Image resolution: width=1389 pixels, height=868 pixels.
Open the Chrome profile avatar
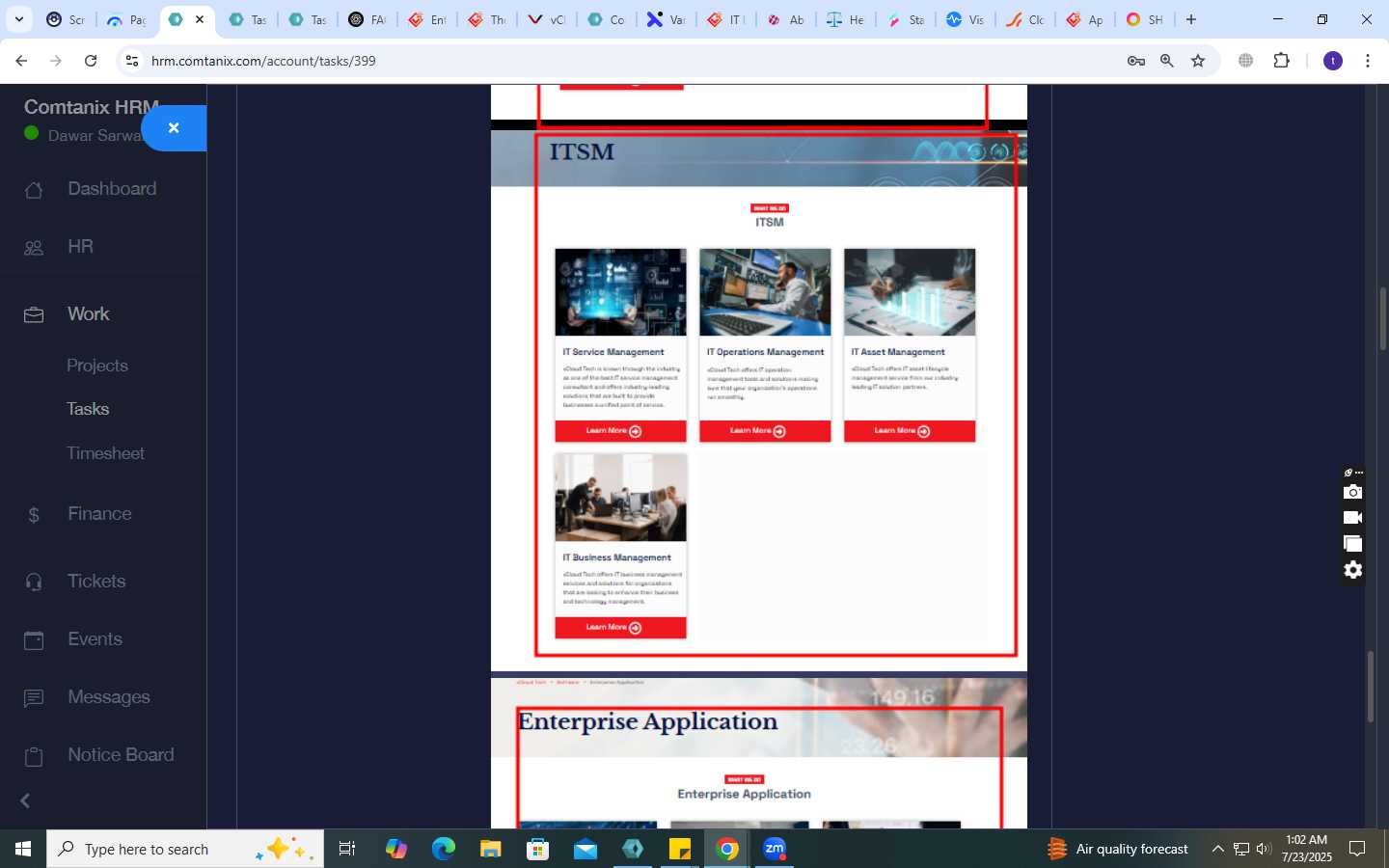point(1333,61)
